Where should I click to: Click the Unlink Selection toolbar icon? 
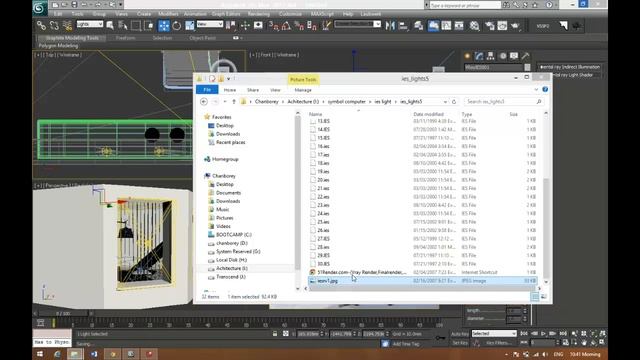(54, 26)
